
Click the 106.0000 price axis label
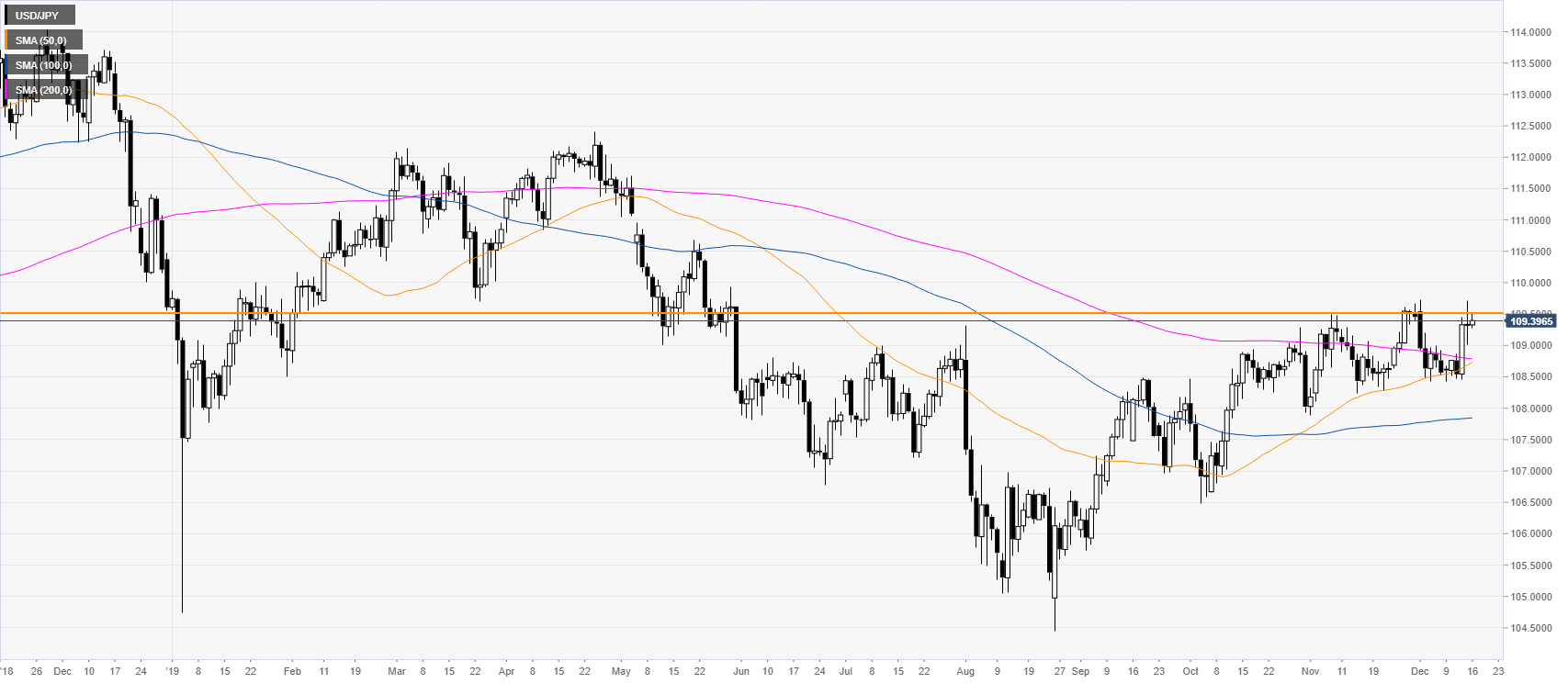[x=1530, y=534]
